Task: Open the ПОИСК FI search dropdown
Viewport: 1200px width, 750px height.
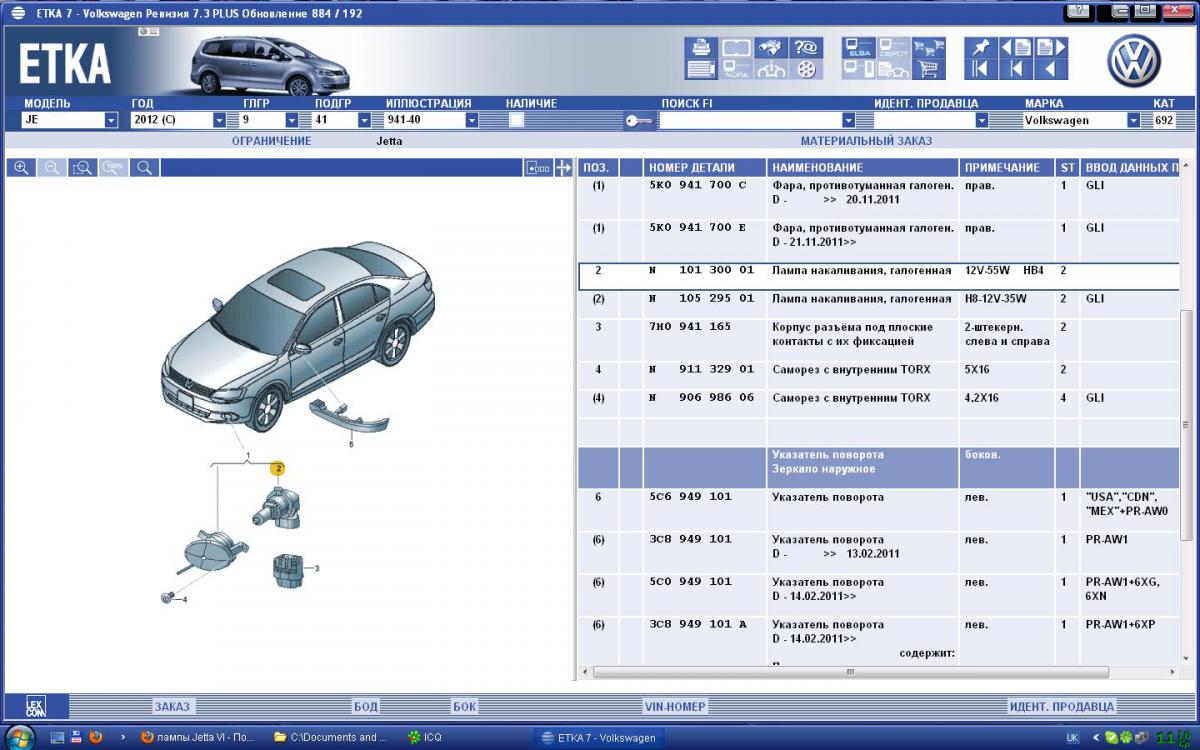Action: (848, 120)
